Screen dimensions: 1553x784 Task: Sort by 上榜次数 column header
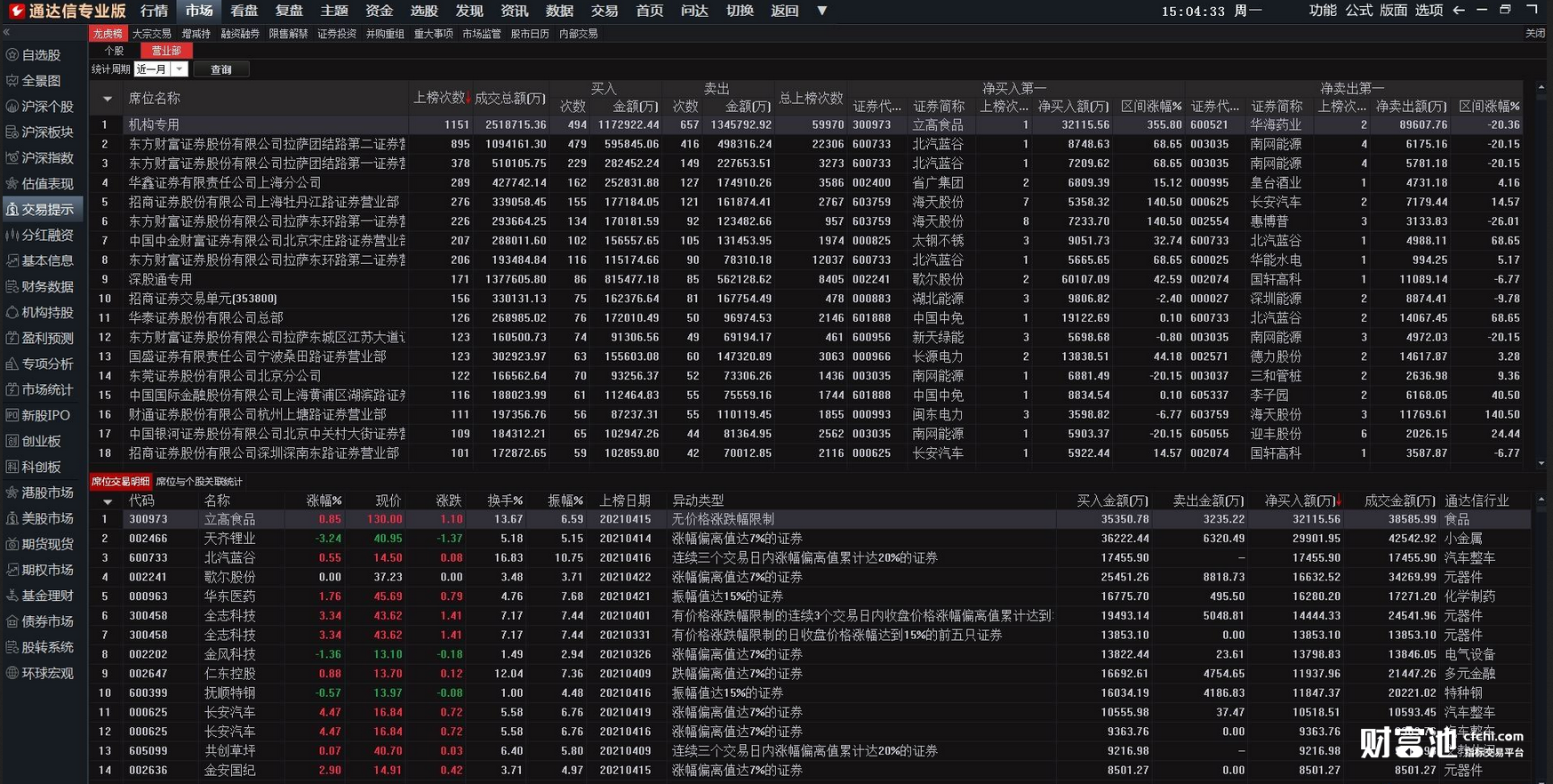442,98
